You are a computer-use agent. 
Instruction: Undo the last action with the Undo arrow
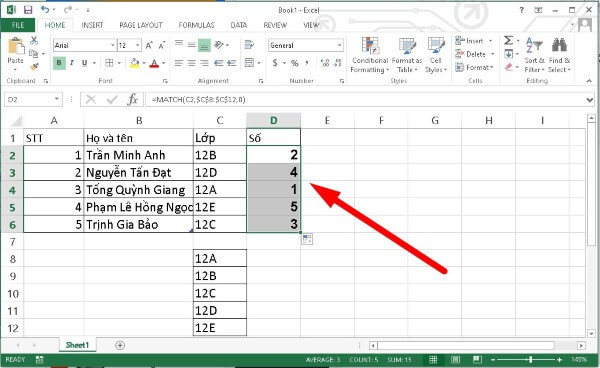pyautogui.click(x=45, y=10)
